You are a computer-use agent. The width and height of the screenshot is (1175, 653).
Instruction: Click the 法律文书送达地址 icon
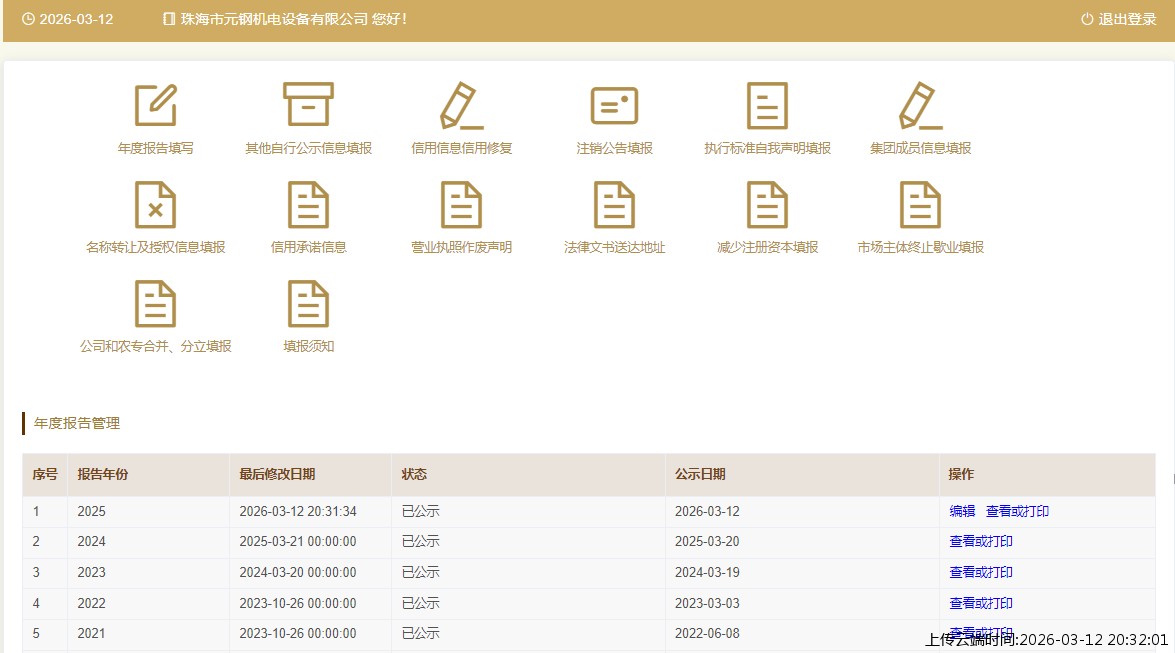coord(614,205)
